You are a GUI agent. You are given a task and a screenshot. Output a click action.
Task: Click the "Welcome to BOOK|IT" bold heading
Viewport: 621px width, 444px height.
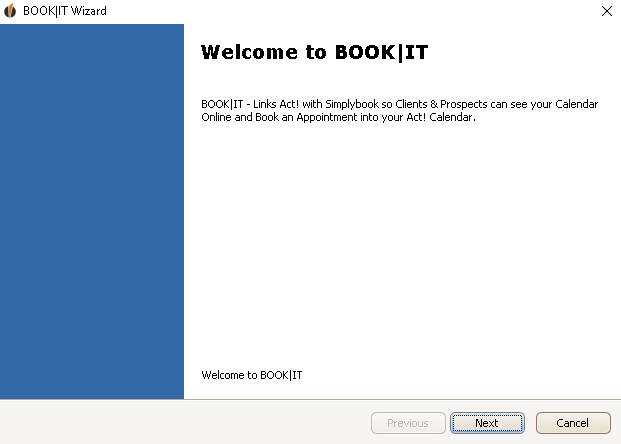point(314,52)
